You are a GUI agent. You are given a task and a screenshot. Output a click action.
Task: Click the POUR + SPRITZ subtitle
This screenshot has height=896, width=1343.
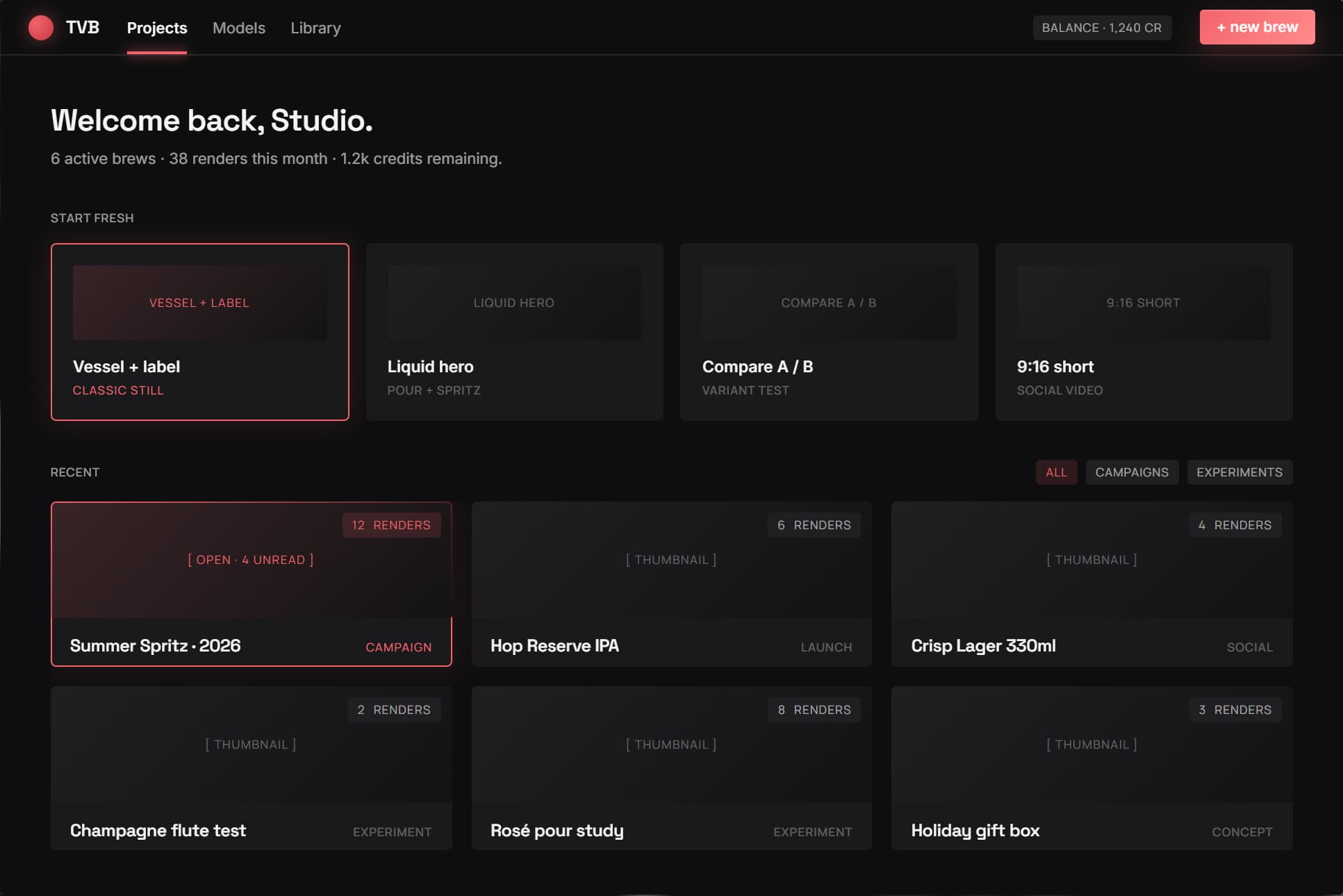pyautogui.click(x=434, y=390)
